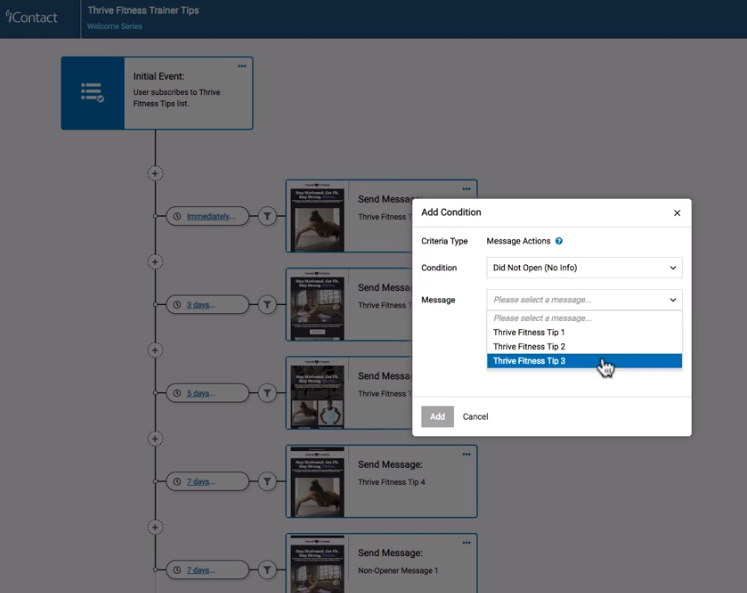Click the Initial Event list icon
This screenshot has width=747, height=593.
point(92,92)
